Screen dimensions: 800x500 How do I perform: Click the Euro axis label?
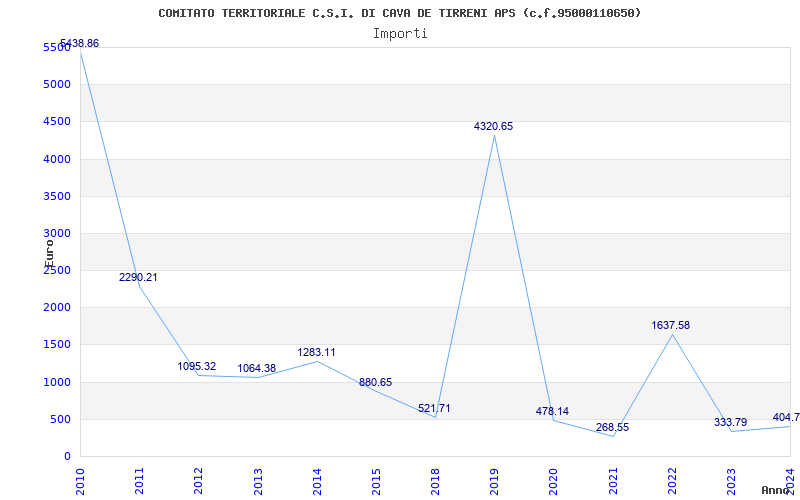point(49,253)
